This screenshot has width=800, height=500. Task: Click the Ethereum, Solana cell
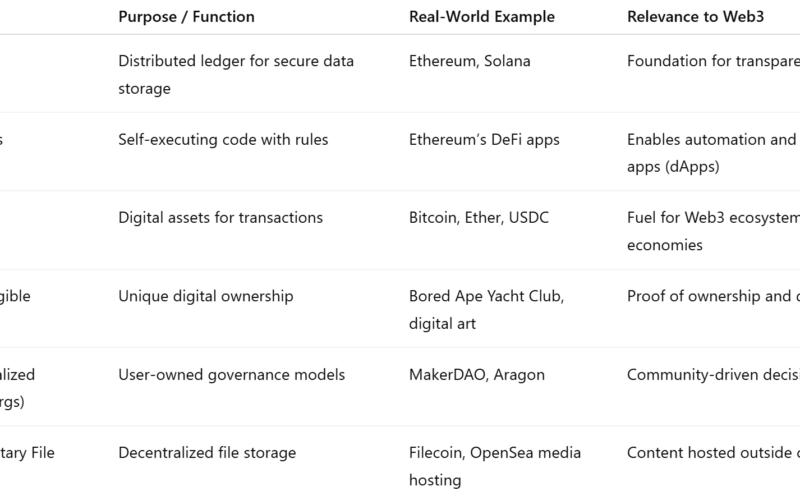(x=469, y=61)
